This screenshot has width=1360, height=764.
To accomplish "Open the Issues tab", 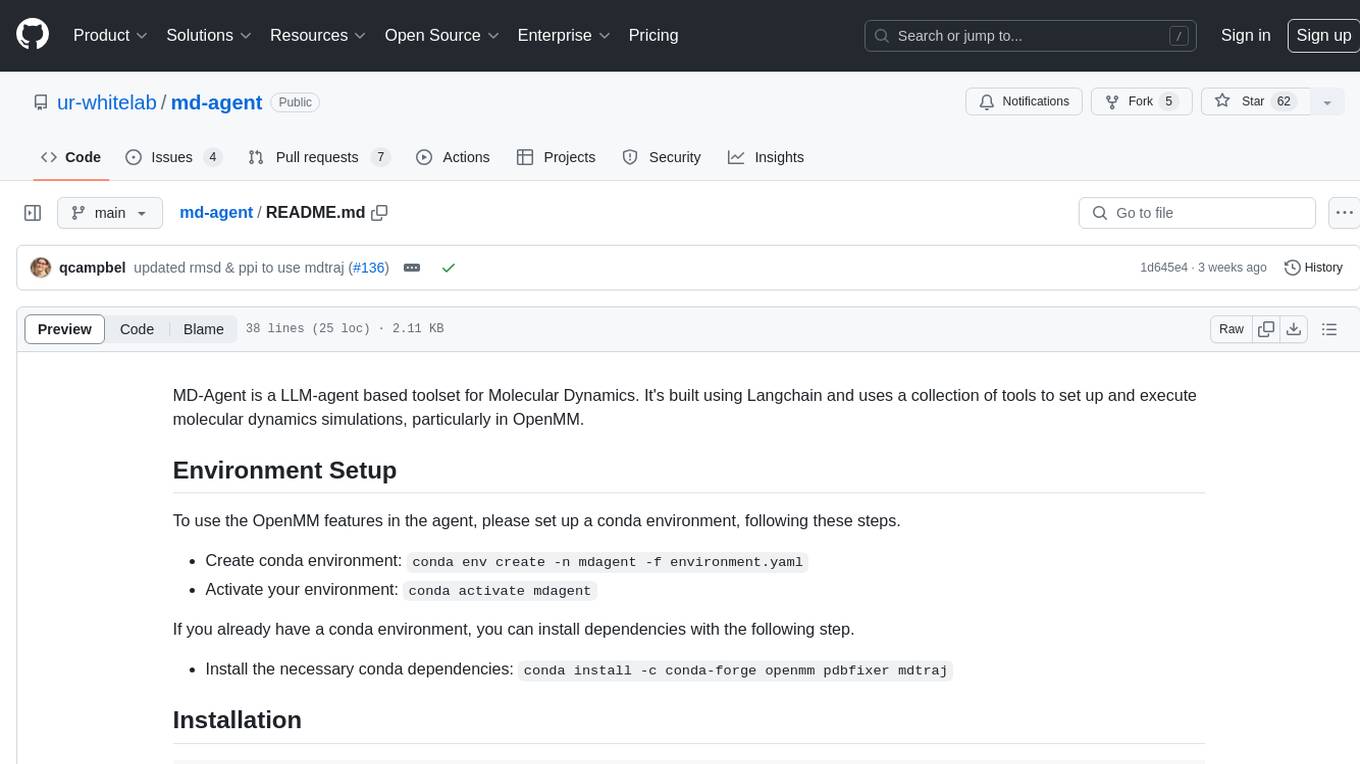I will pyautogui.click(x=173, y=157).
